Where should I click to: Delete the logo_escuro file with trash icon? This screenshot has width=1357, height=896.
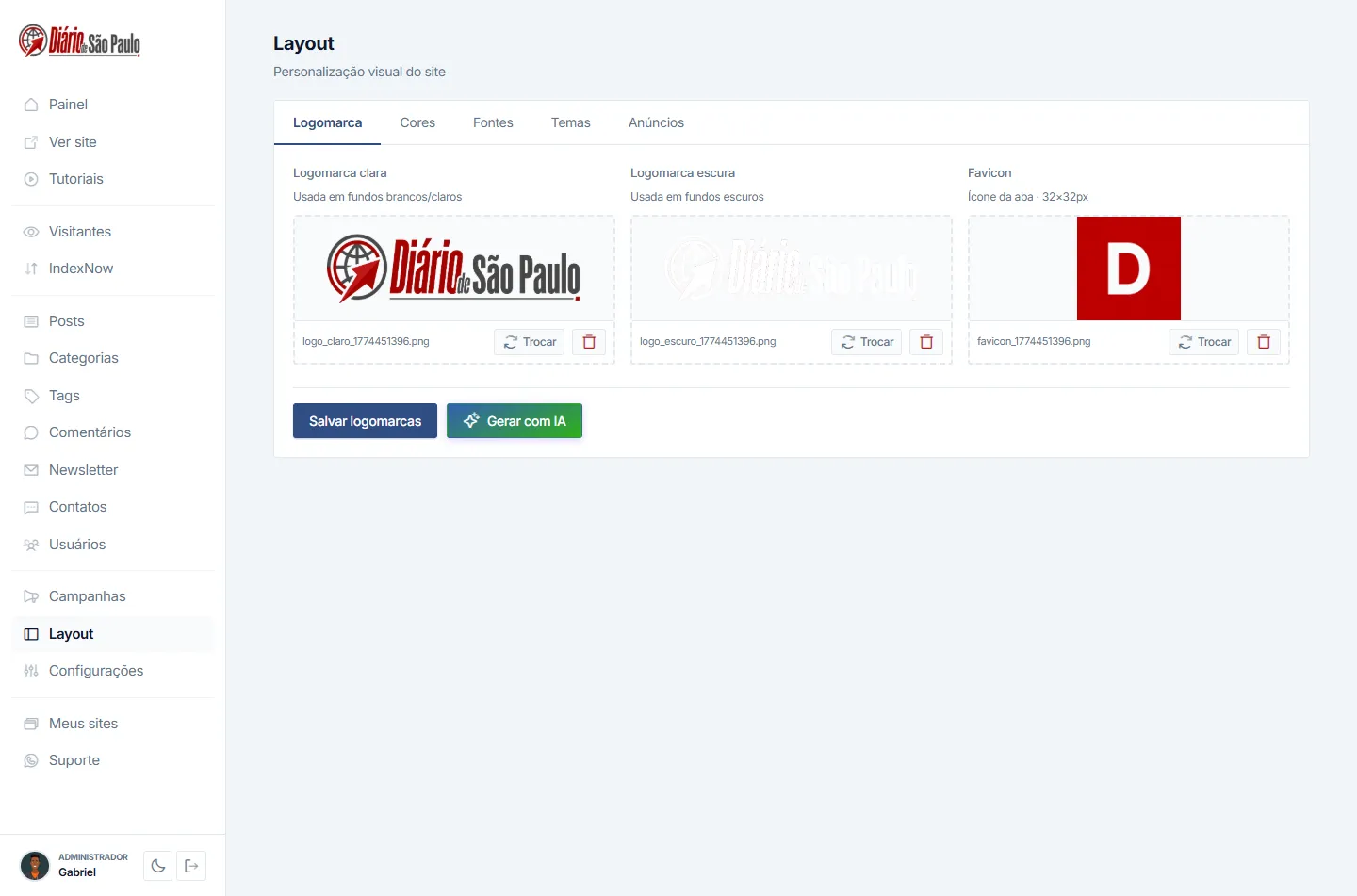click(x=926, y=342)
